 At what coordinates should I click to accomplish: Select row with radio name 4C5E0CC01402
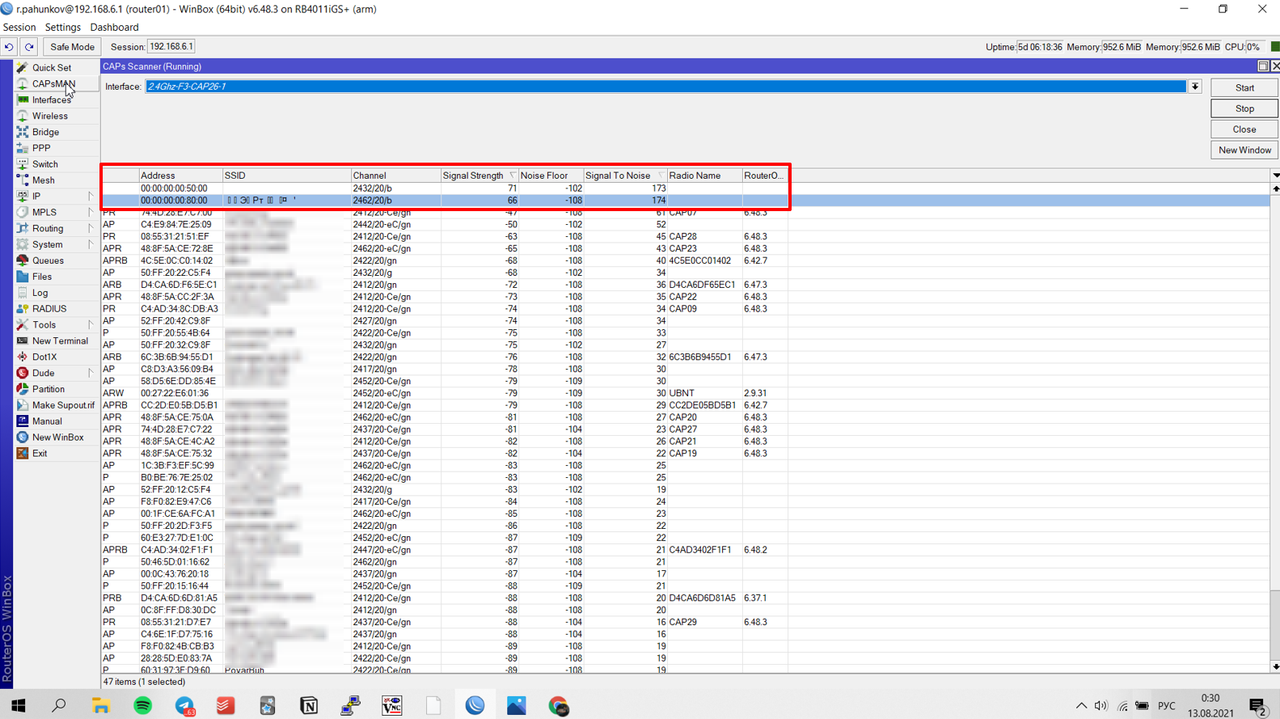pos(685,260)
